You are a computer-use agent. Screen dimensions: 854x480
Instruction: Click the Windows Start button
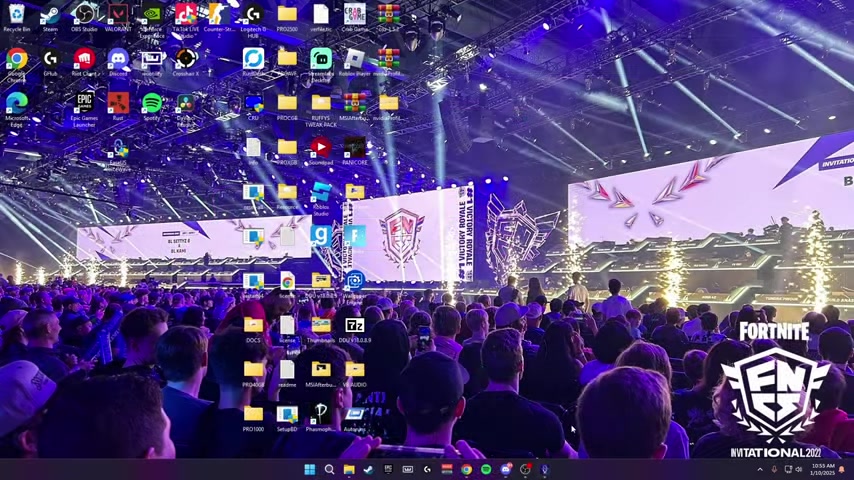[x=309, y=469]
